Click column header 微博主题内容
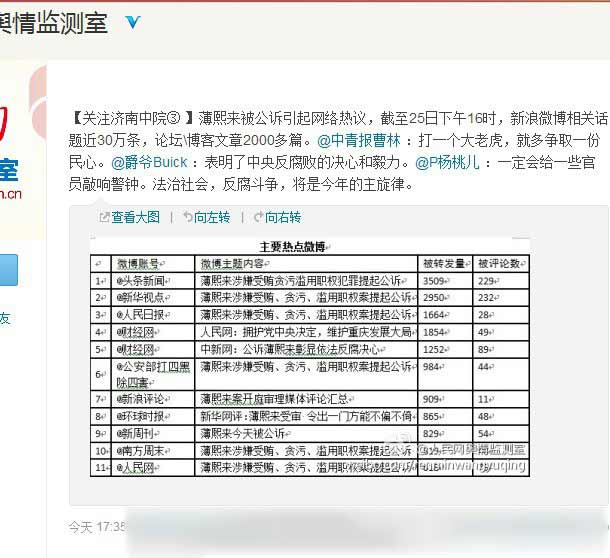610x558 pixels. tap(232, 264)
